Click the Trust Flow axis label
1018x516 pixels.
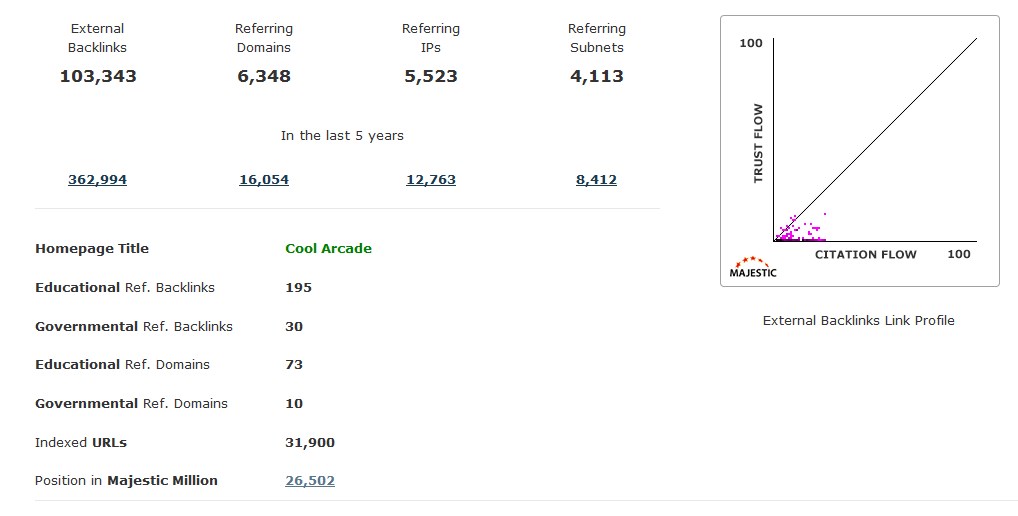pyautogui.click(x=758, y=143)
